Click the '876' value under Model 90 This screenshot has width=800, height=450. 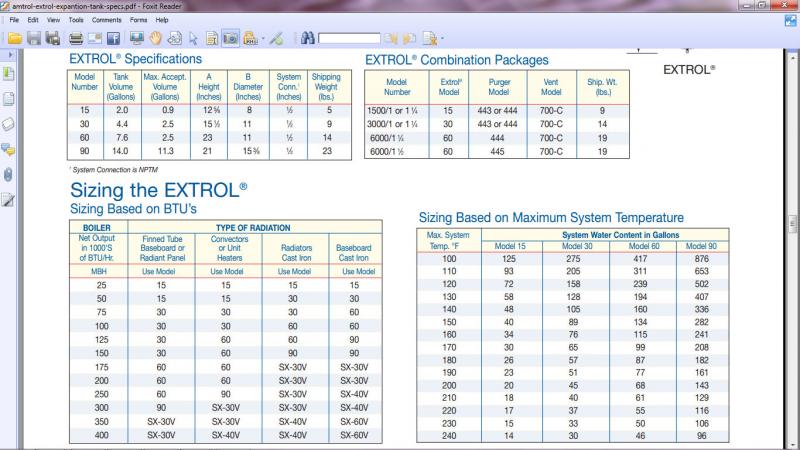(702, 259)
